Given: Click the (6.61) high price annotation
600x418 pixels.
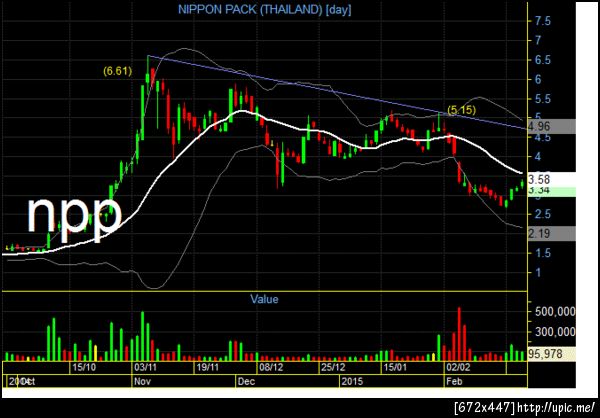Looking at the screenshot, I should 117,71.
